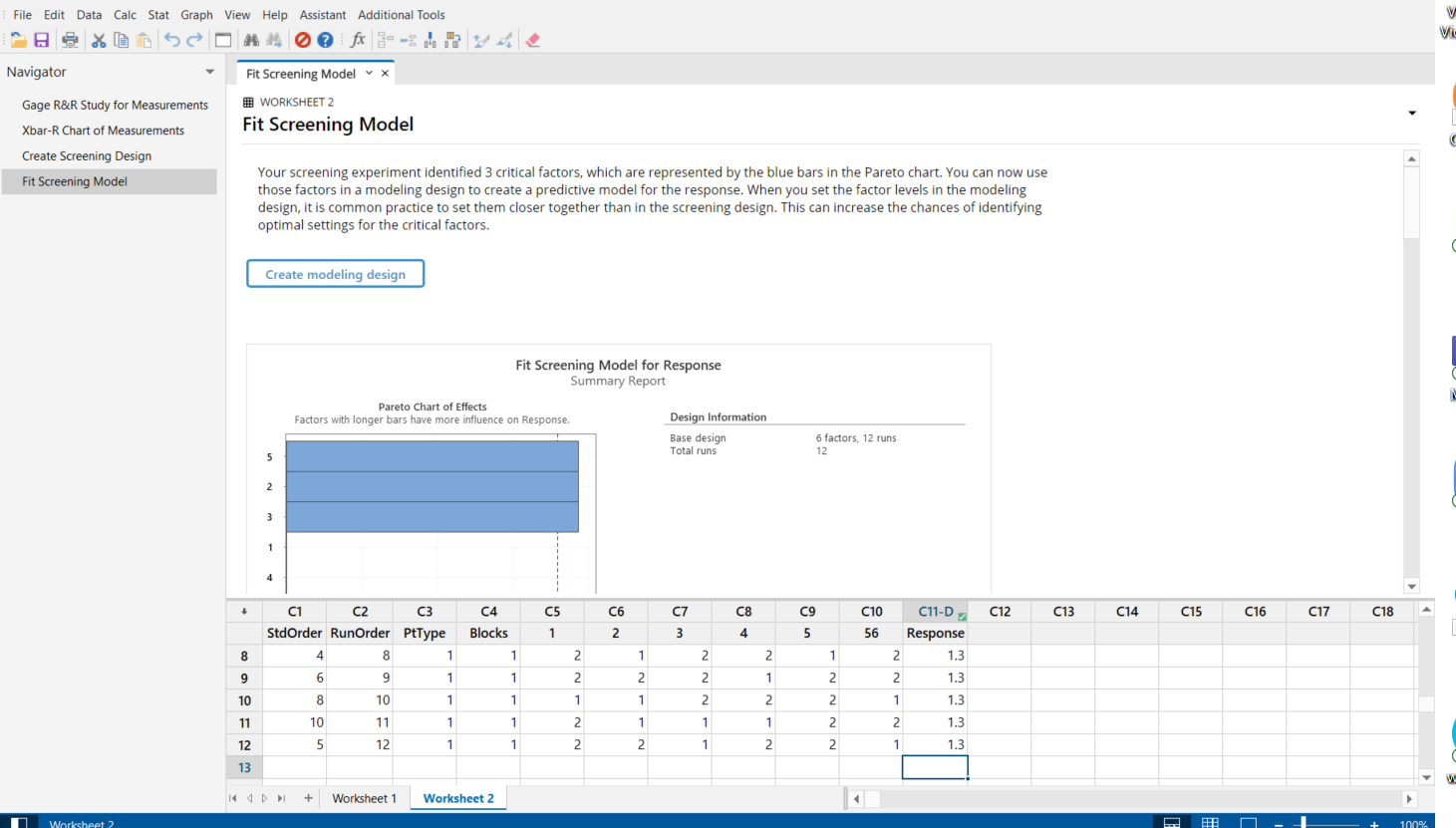1456x828 pixels.
Task: Open the Insert Formula (fx) tool
Action: 357,40
